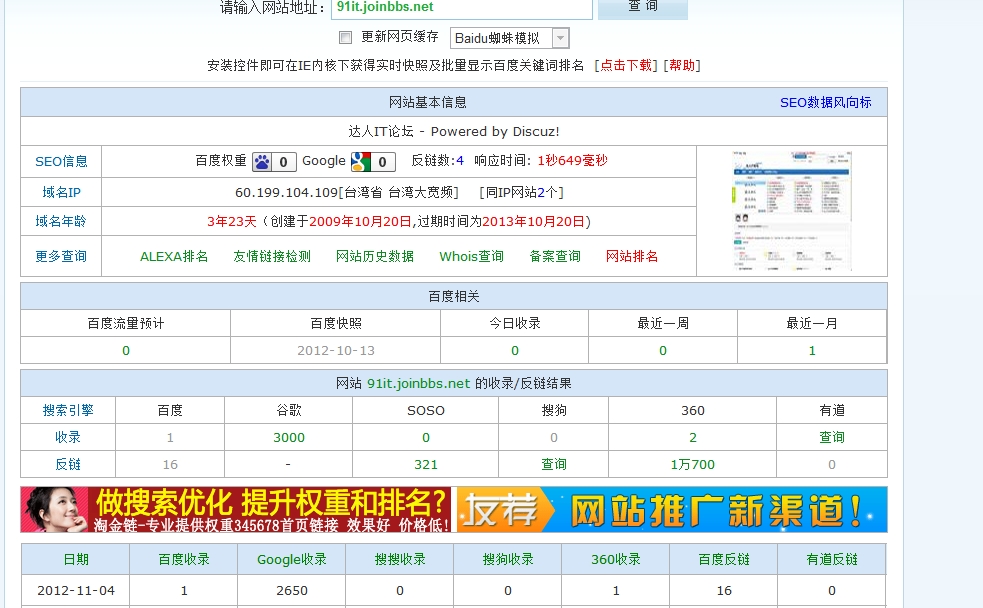Click Google 收录 value 3000
This screenshot has width=983, height=608.
coord(289,438)
